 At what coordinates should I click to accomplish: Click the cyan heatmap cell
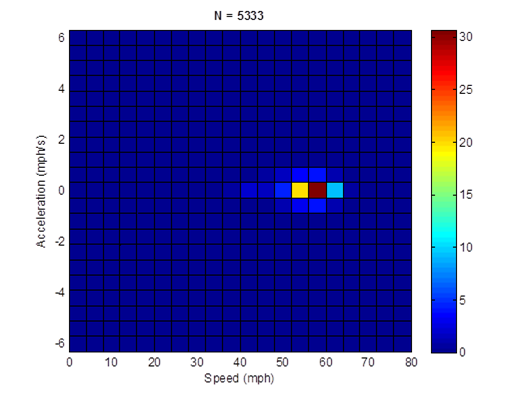[335, 190]
